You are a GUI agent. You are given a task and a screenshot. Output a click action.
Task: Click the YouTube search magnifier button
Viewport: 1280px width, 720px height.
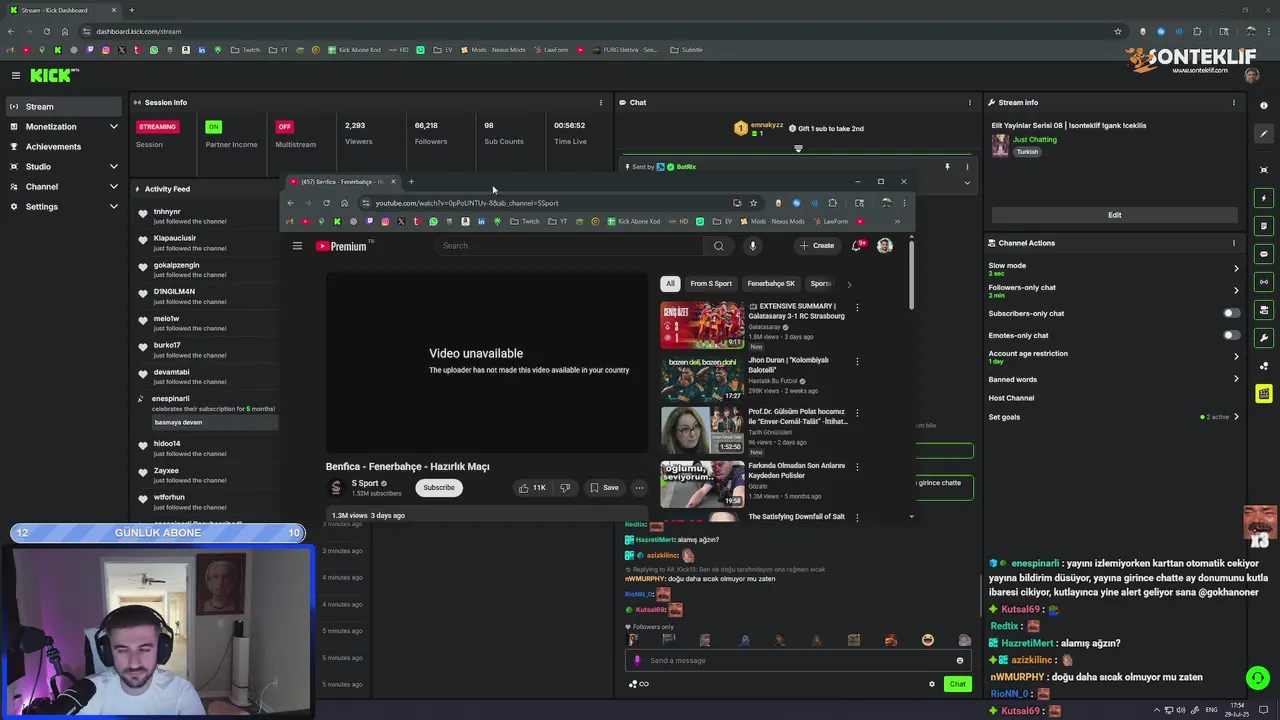tap(718, 246)
